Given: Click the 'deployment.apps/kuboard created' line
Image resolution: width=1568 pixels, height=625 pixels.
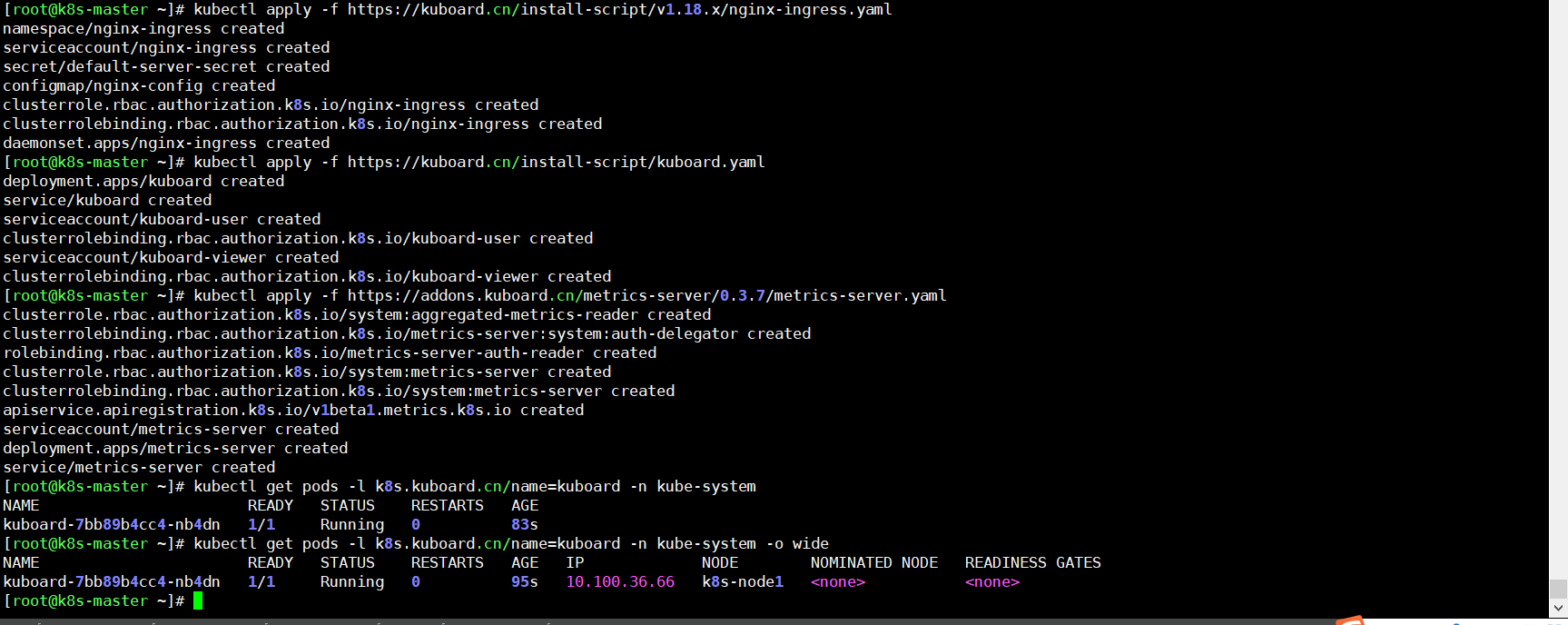Looking at the screenshot, I should click(x=143, y=182).
